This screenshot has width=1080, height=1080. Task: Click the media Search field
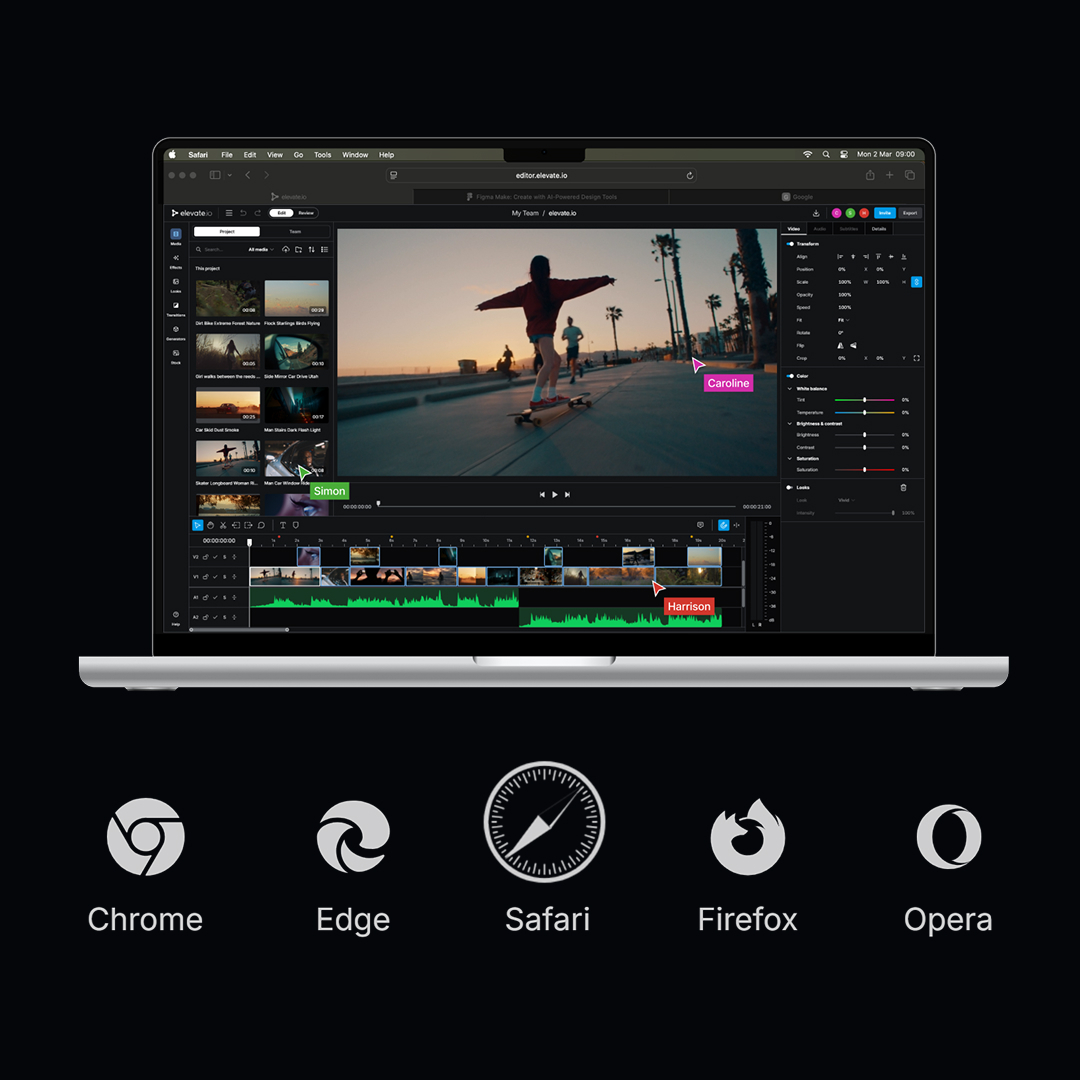[x=217, y=249]
